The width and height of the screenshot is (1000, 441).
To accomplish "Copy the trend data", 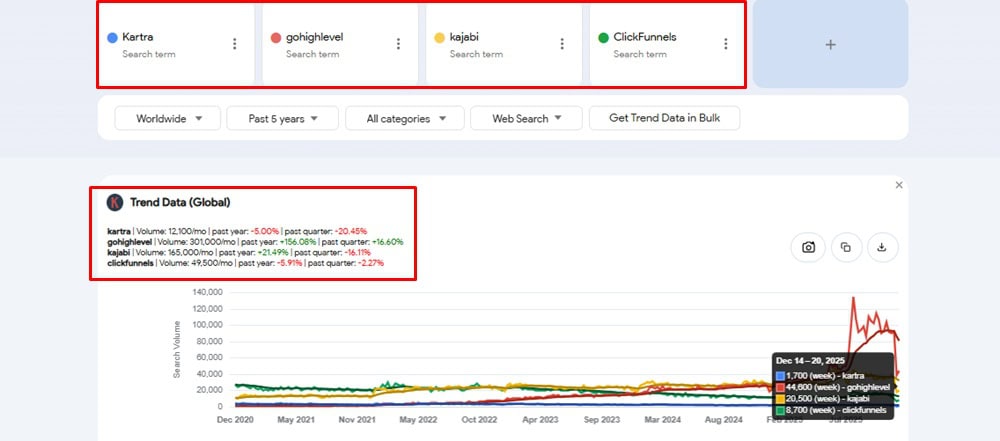I will 846,248.
